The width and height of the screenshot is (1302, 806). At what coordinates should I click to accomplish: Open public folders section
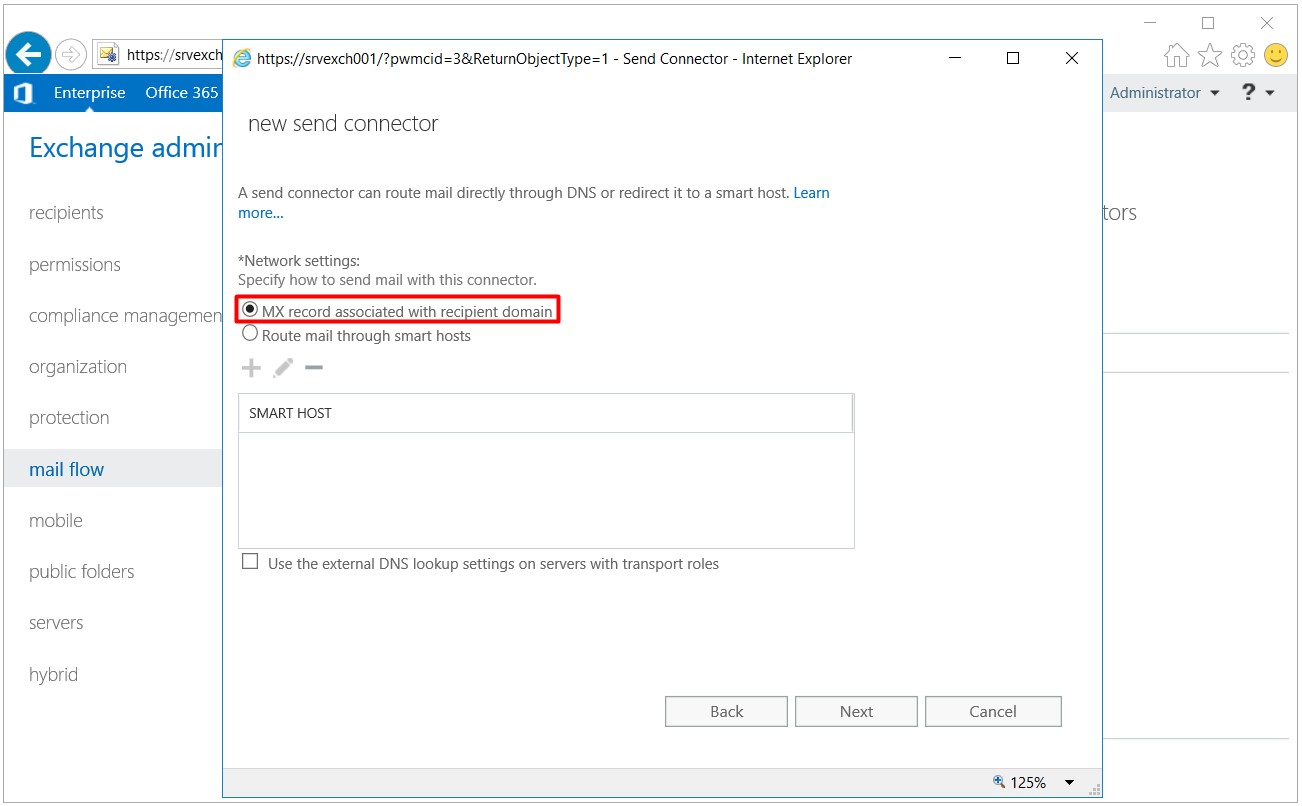click(82, 572)
